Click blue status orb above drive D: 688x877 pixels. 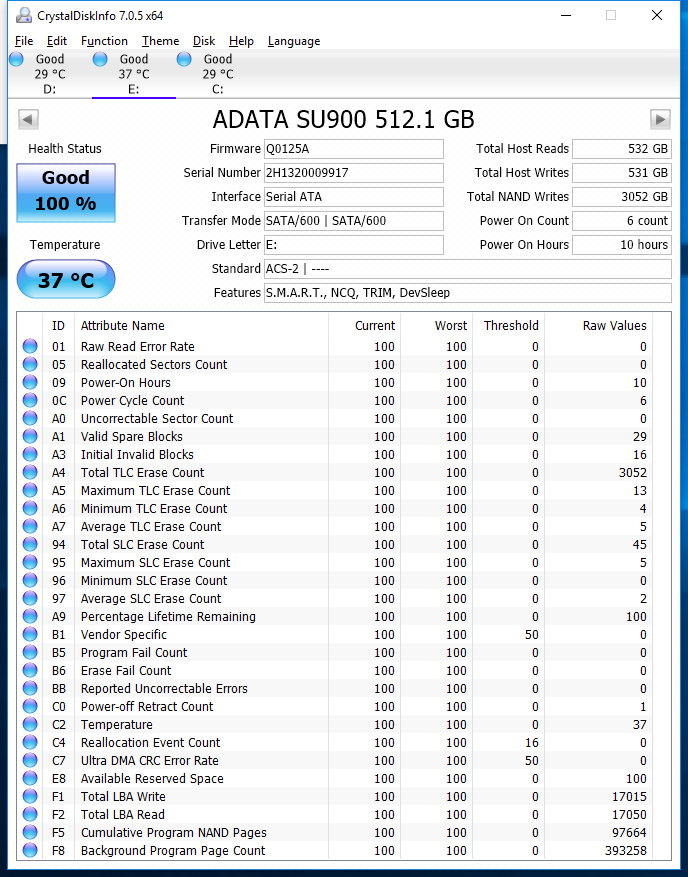pos(16,60)
